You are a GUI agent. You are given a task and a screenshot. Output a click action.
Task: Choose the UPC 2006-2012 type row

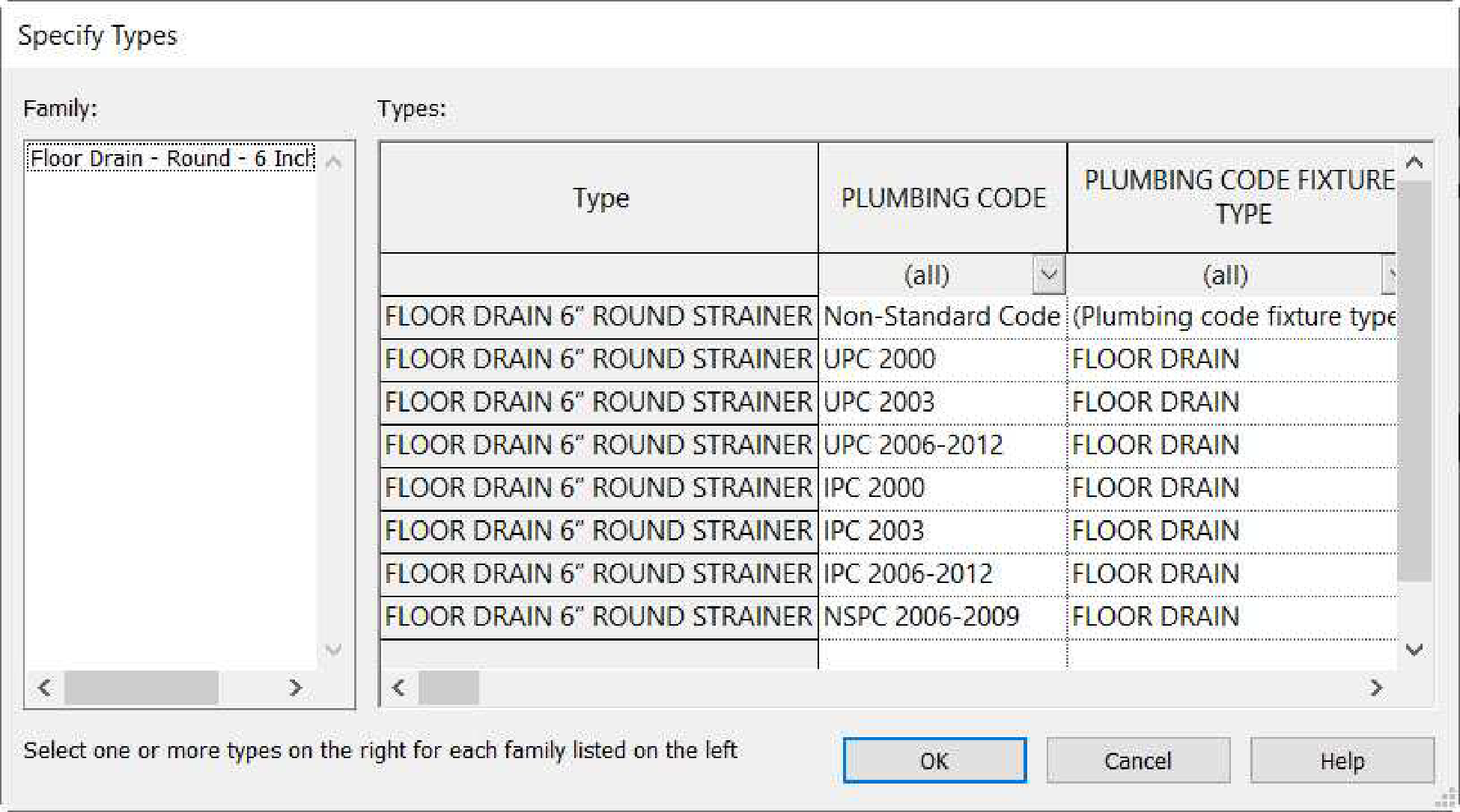pos(598,445)
